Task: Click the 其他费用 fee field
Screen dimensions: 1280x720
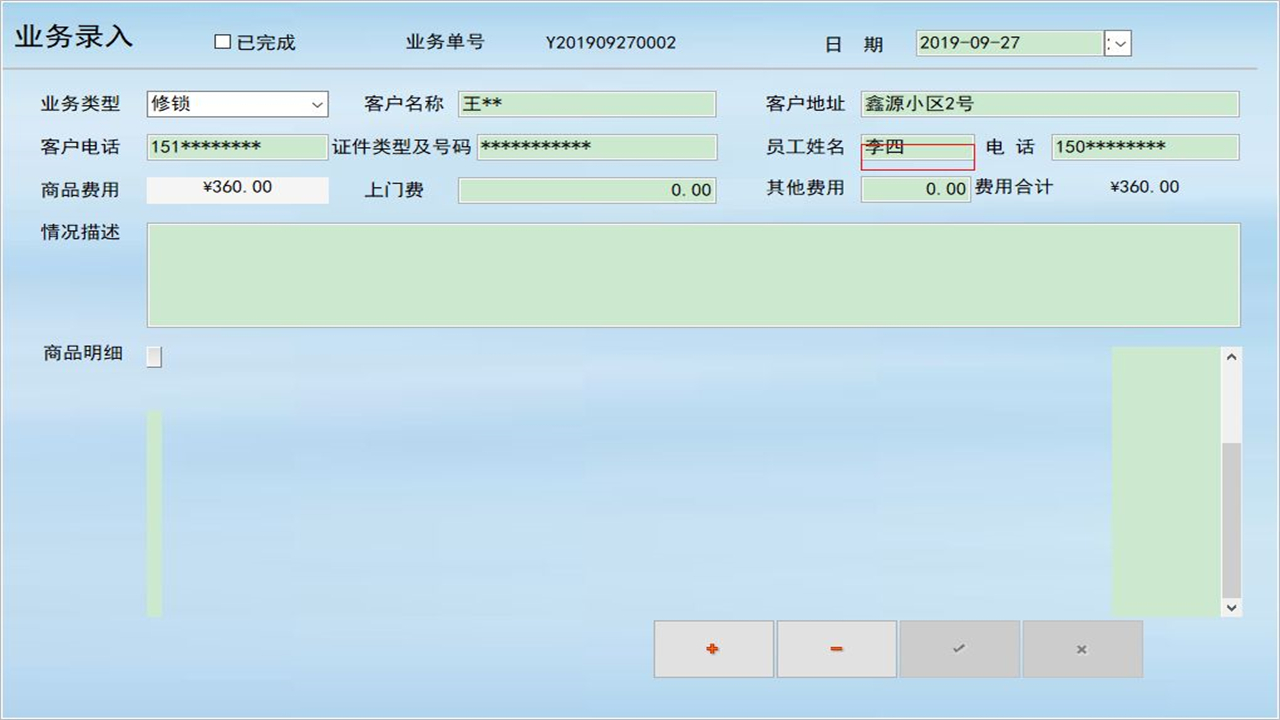Action: [916, 190]
